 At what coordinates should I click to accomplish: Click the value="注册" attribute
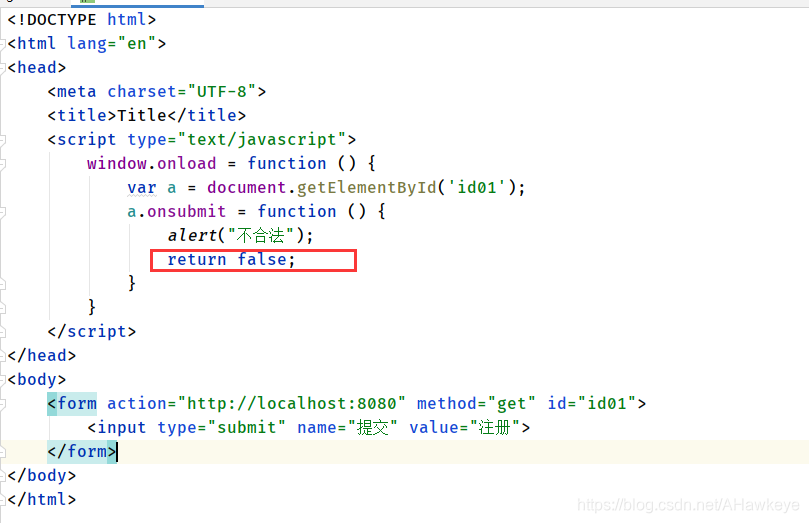coord(464,428)
